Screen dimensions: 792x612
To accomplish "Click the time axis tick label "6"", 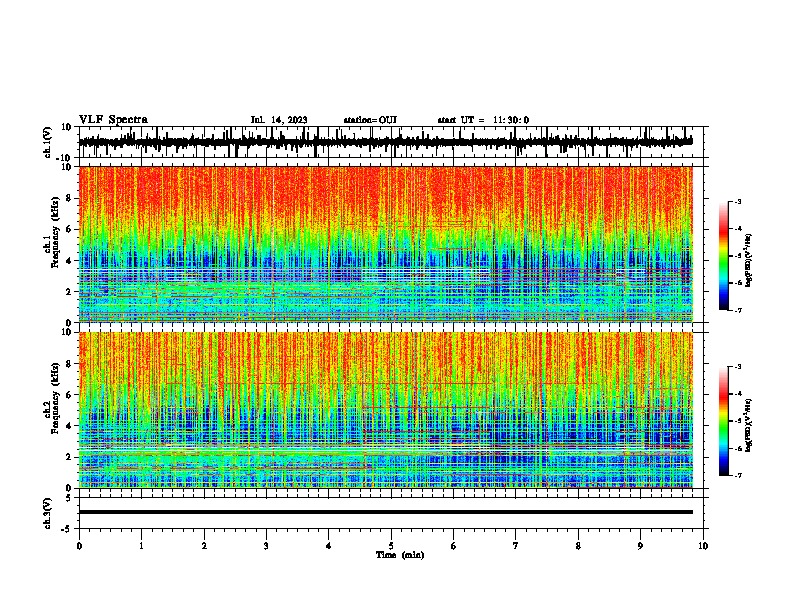I will coord(454,546).
